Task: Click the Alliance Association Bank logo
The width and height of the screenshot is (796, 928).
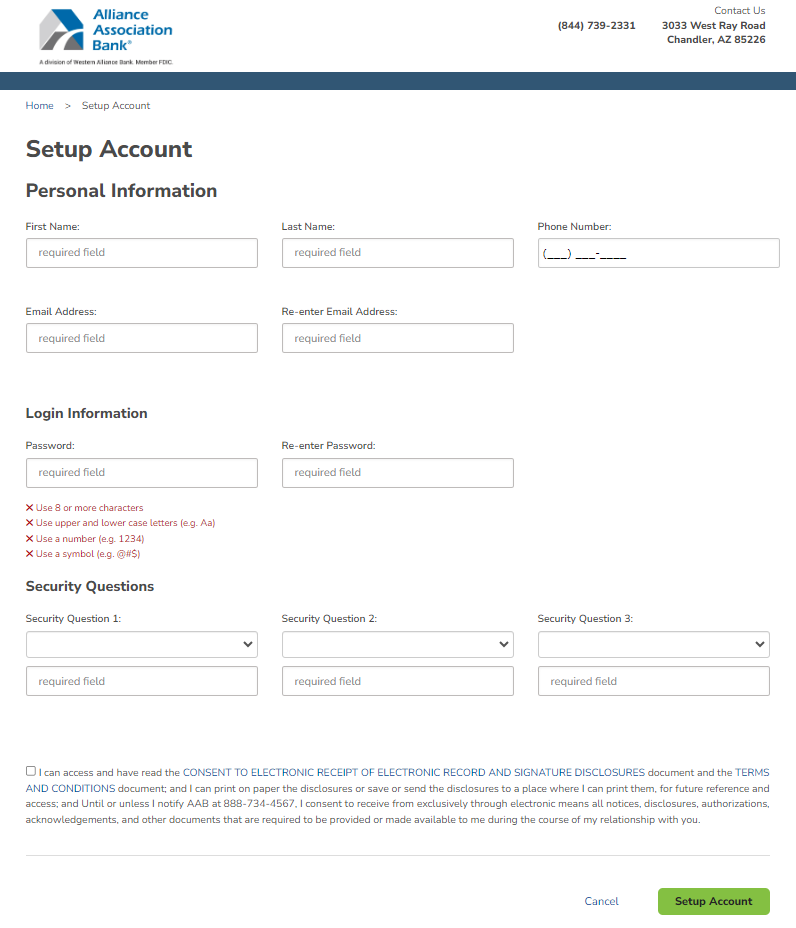Action: [x=105, y=34]
